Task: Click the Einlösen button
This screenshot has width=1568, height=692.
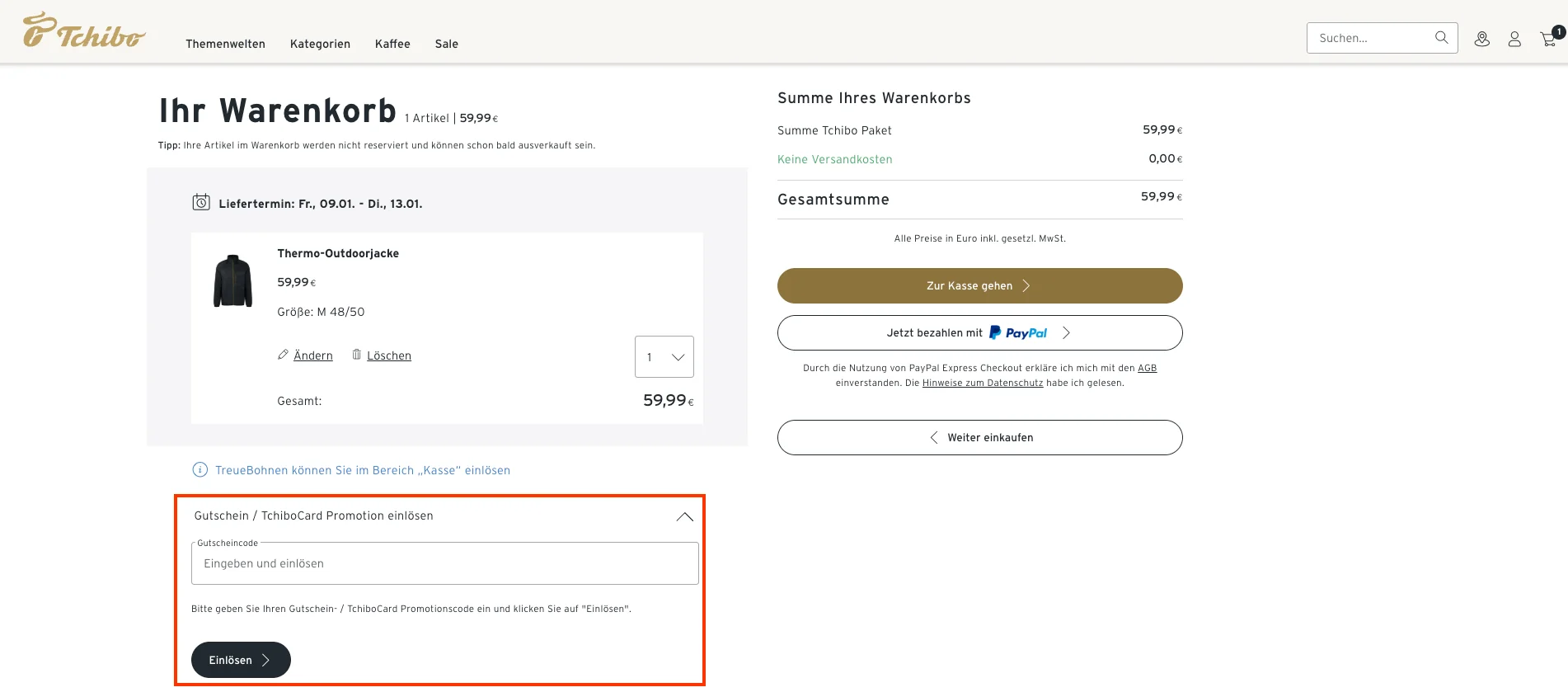Action: click(x=241, y=660)
